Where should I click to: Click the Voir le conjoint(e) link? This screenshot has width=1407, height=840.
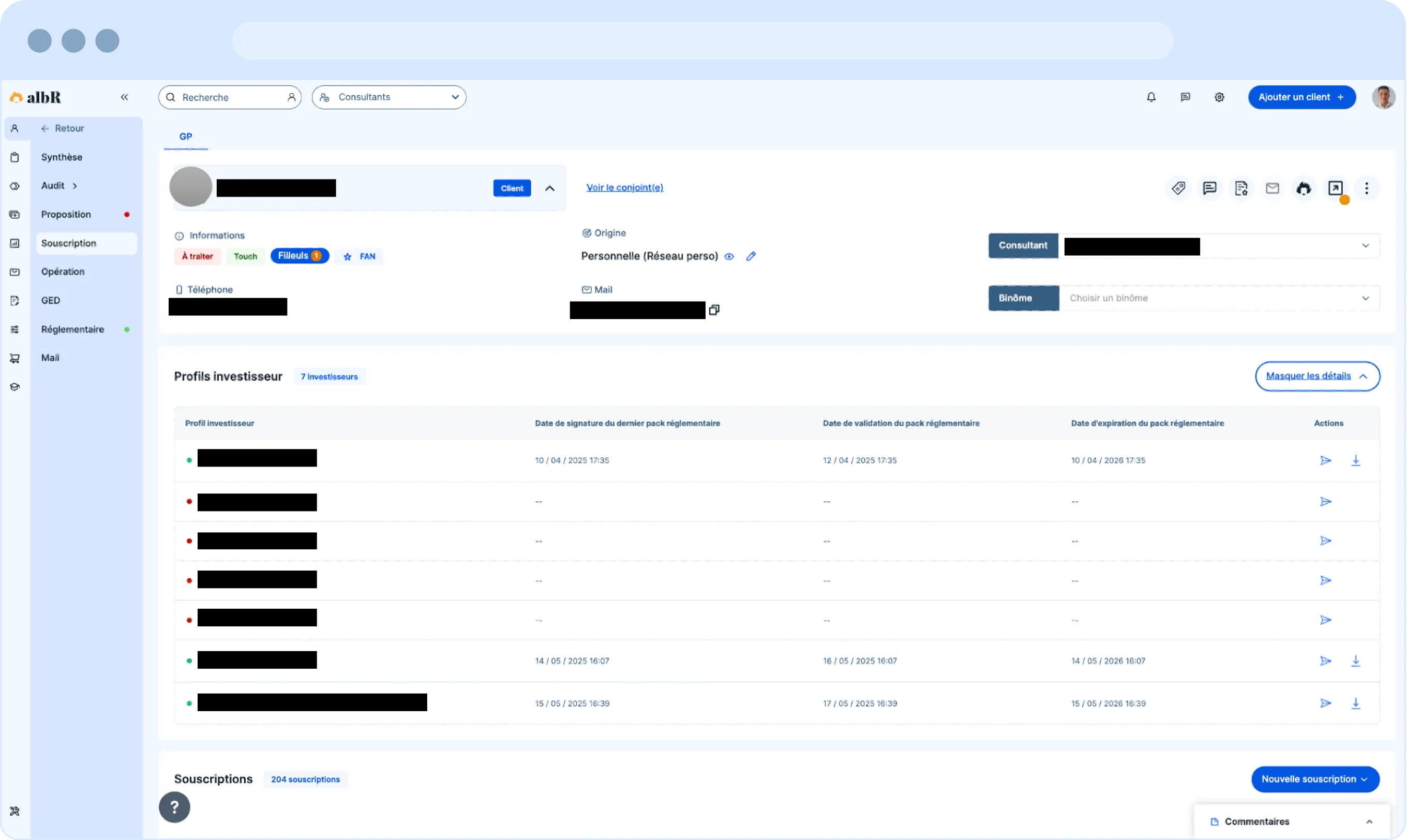(624, 187)
